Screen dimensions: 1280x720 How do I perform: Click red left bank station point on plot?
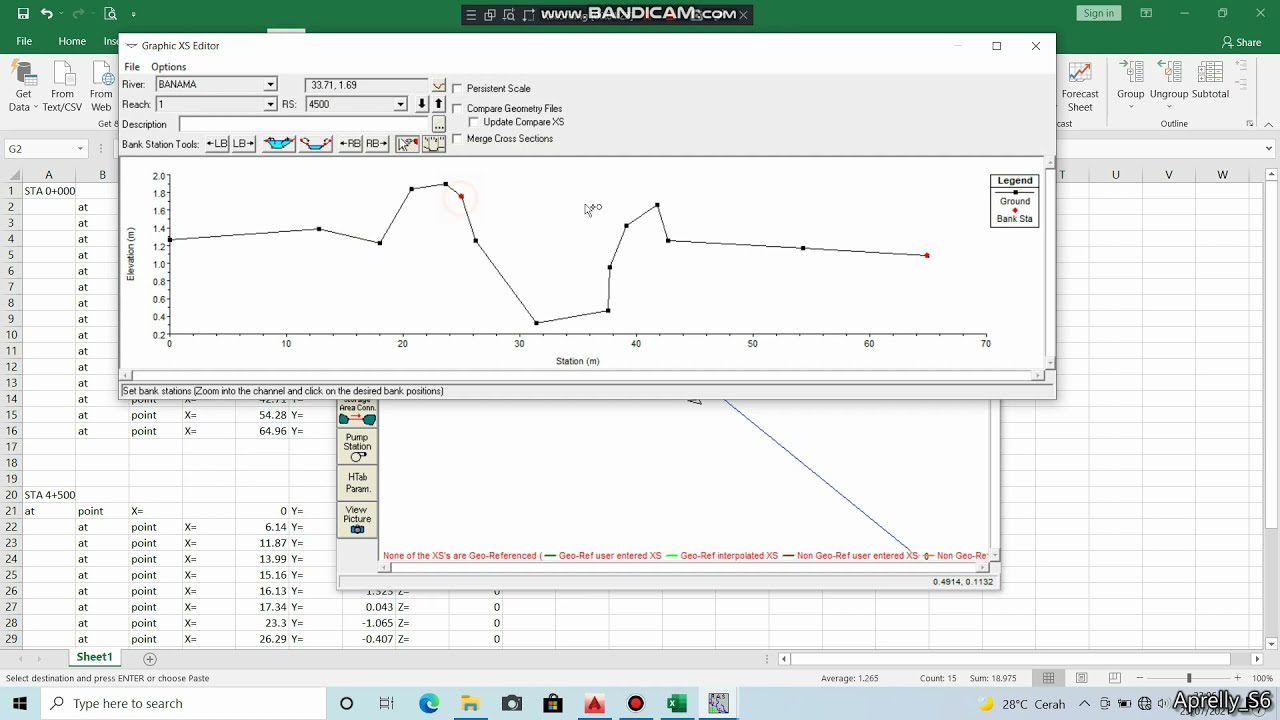[461, 196]
